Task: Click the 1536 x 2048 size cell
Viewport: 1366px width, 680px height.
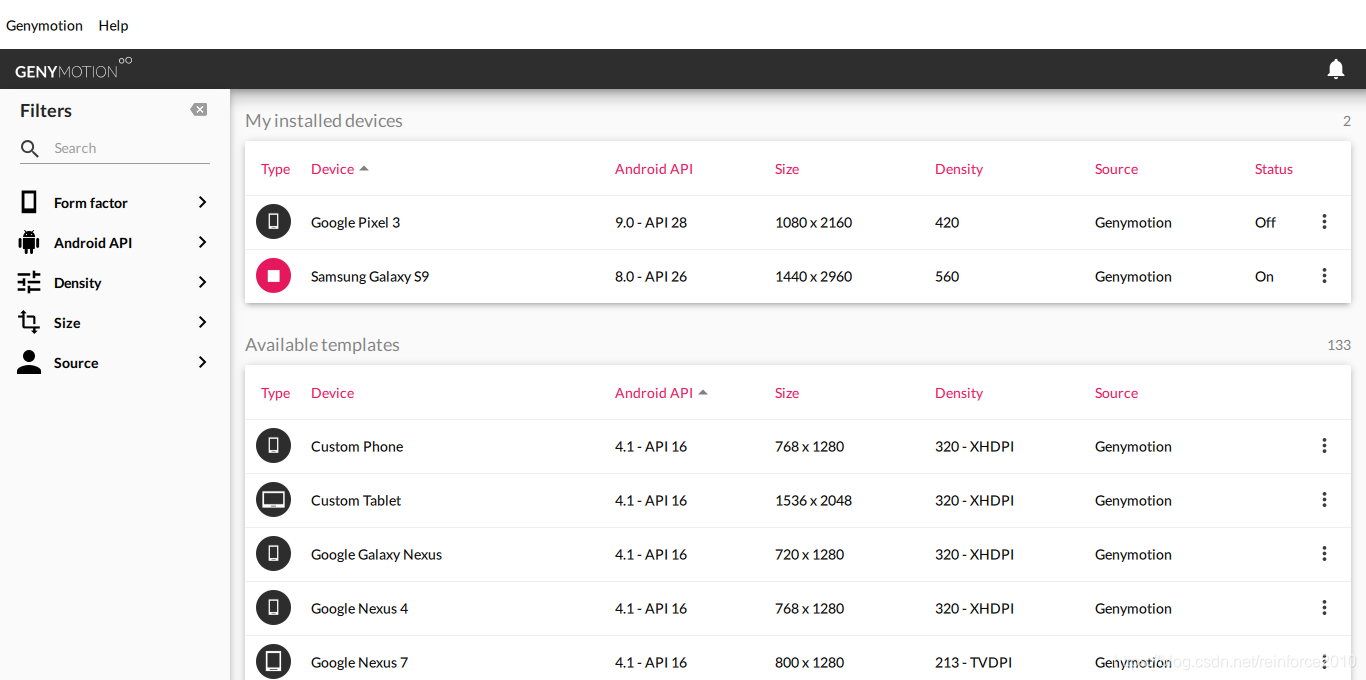Action: point(813,500)
